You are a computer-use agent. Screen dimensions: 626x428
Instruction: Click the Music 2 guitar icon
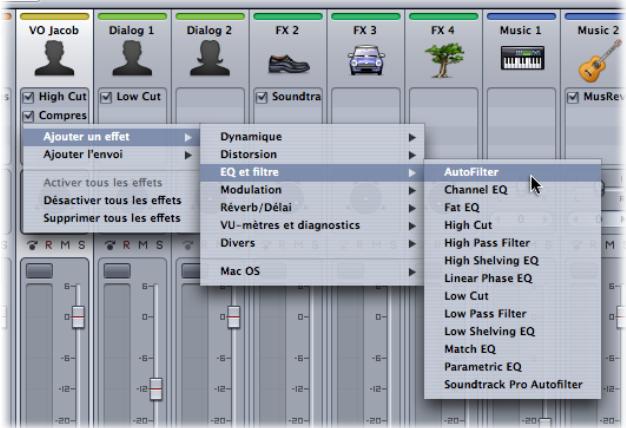click(x=600, y=61)
